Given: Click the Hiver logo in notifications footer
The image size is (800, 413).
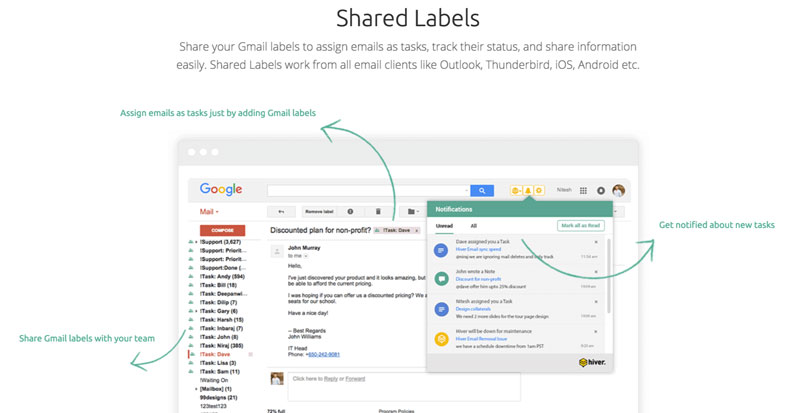Looking at the screenshot, I should [x=592, y=362].
